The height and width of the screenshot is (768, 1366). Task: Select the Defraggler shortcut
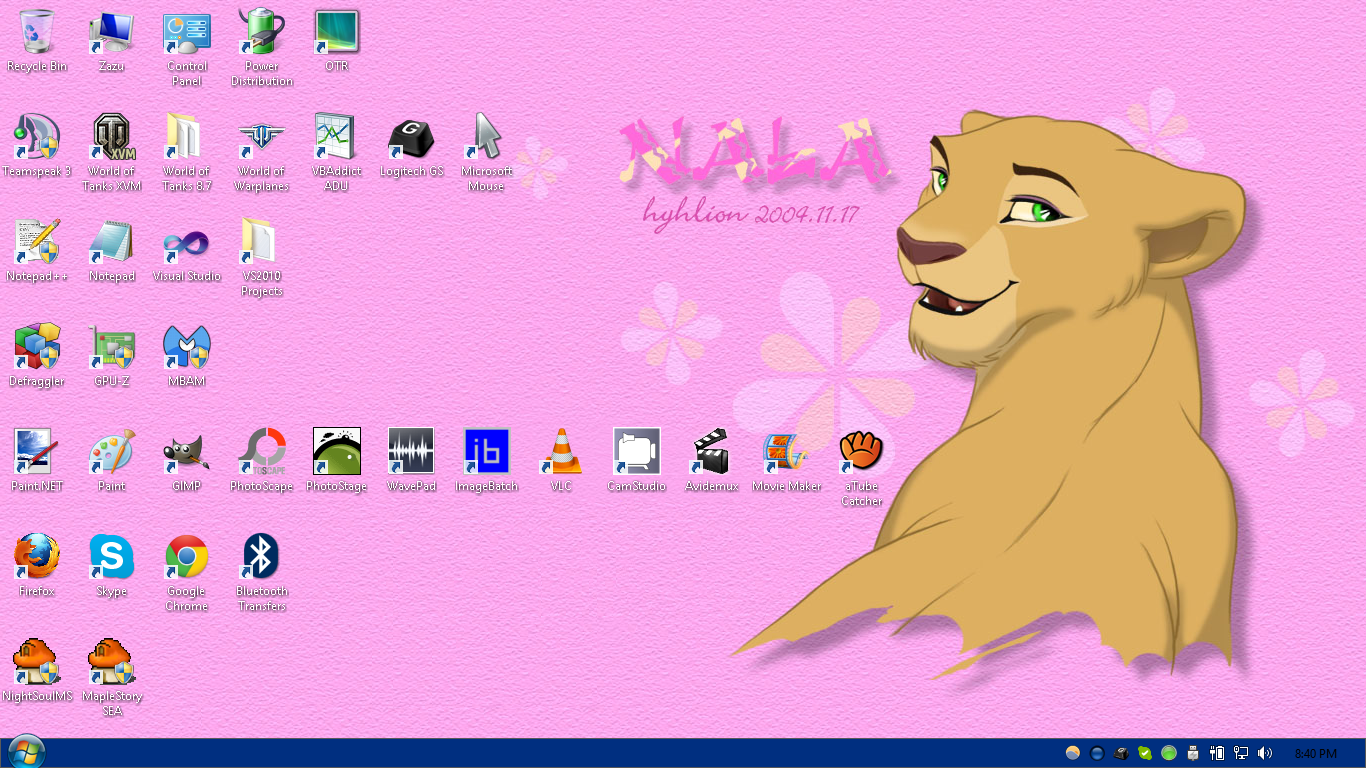(x=37, y=348)
